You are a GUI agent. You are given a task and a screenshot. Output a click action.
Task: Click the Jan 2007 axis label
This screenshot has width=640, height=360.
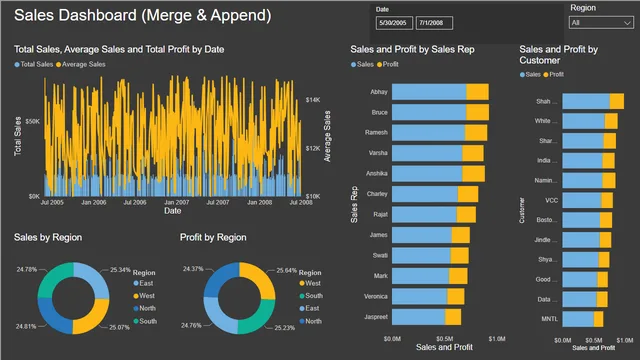[x=177, y=202]
